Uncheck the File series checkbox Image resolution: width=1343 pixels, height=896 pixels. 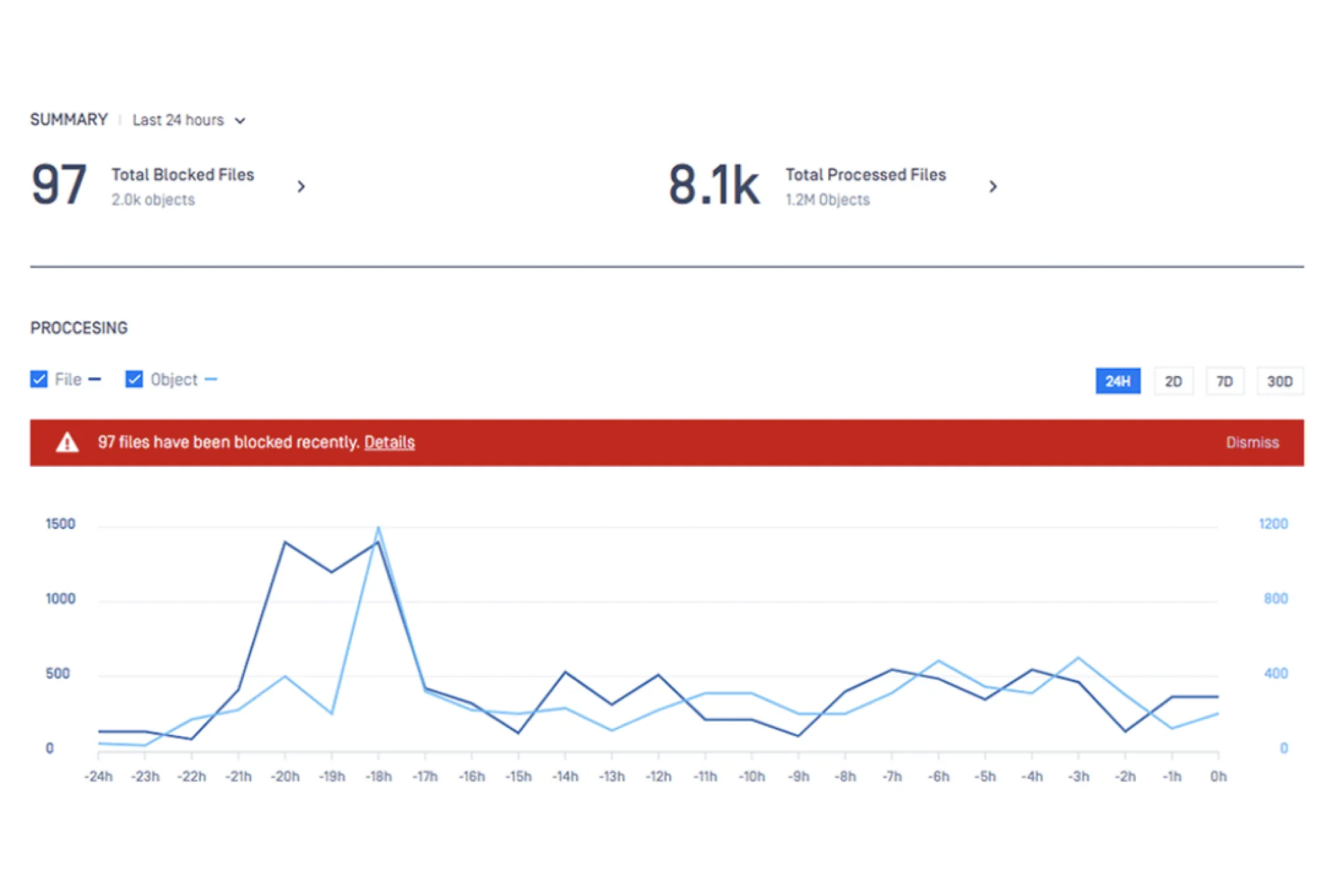tap(39, 379)
